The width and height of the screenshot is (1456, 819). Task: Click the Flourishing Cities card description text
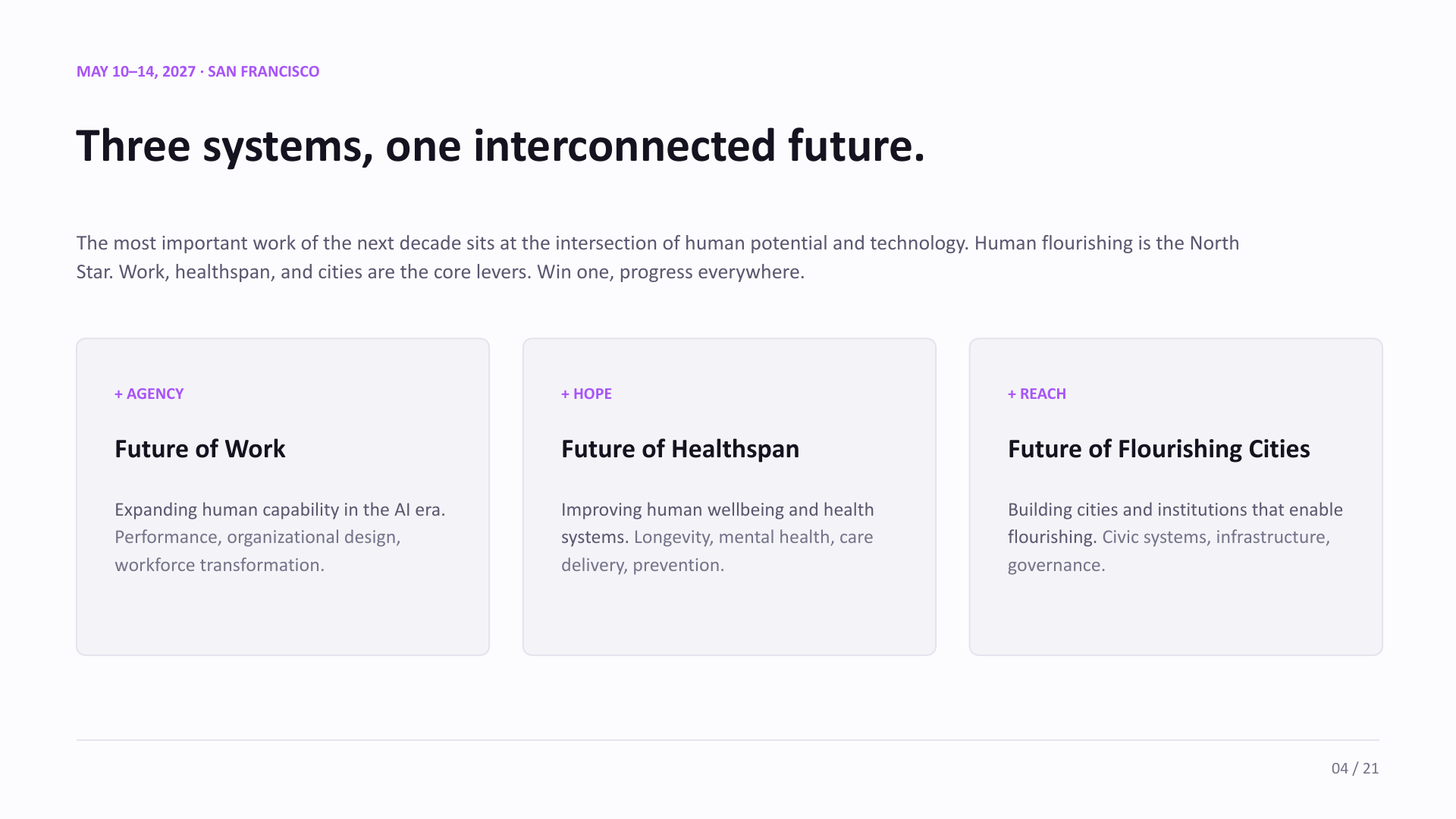pos(1175,537)
